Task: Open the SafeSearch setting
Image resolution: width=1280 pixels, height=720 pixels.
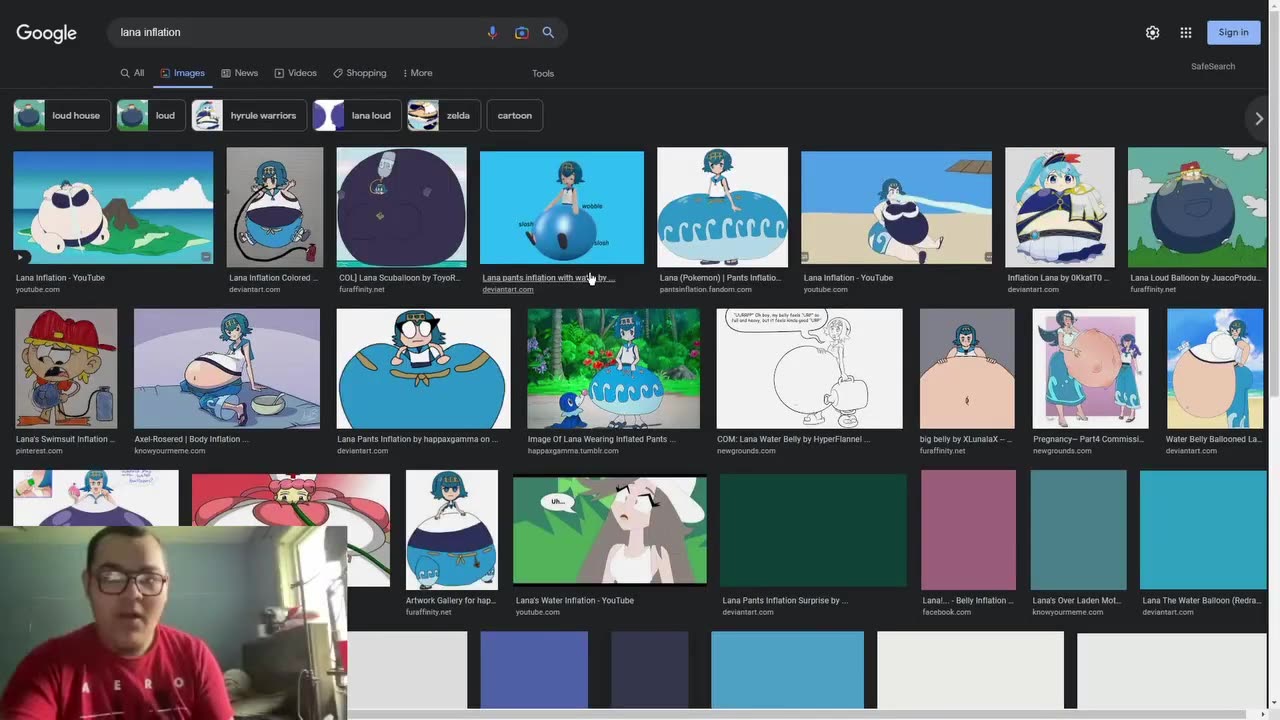Action: click(1213, 66)
